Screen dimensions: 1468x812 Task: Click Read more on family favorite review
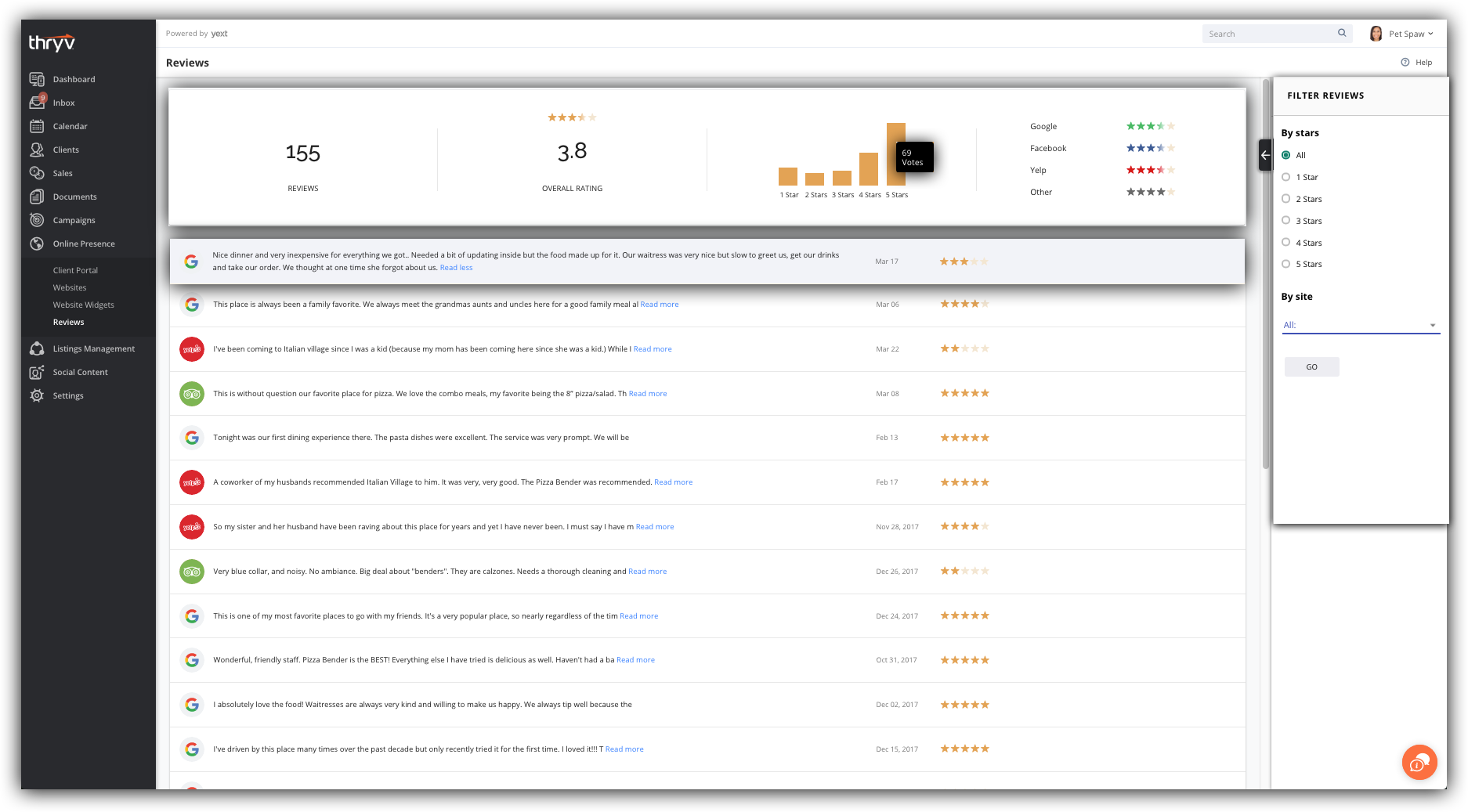click(660, 305)
